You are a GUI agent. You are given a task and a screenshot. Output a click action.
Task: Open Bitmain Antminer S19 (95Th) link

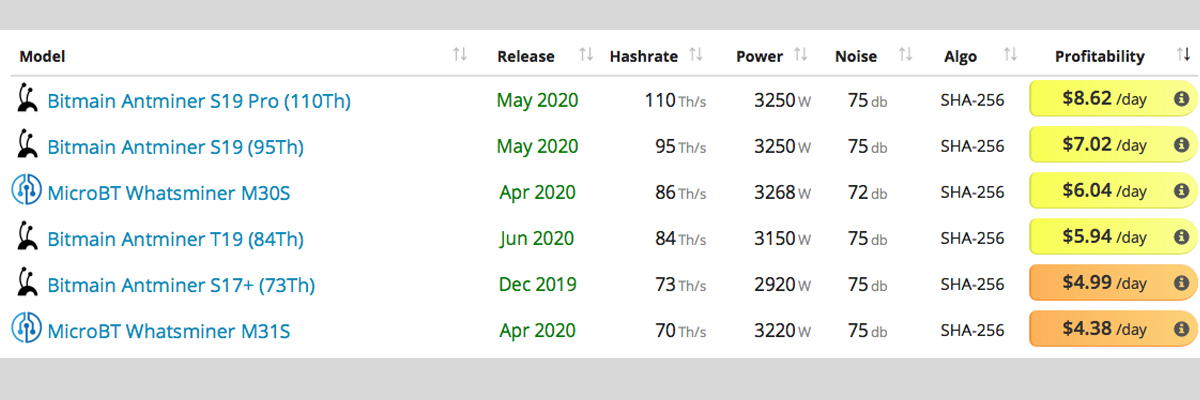click(x=175, y=147)
